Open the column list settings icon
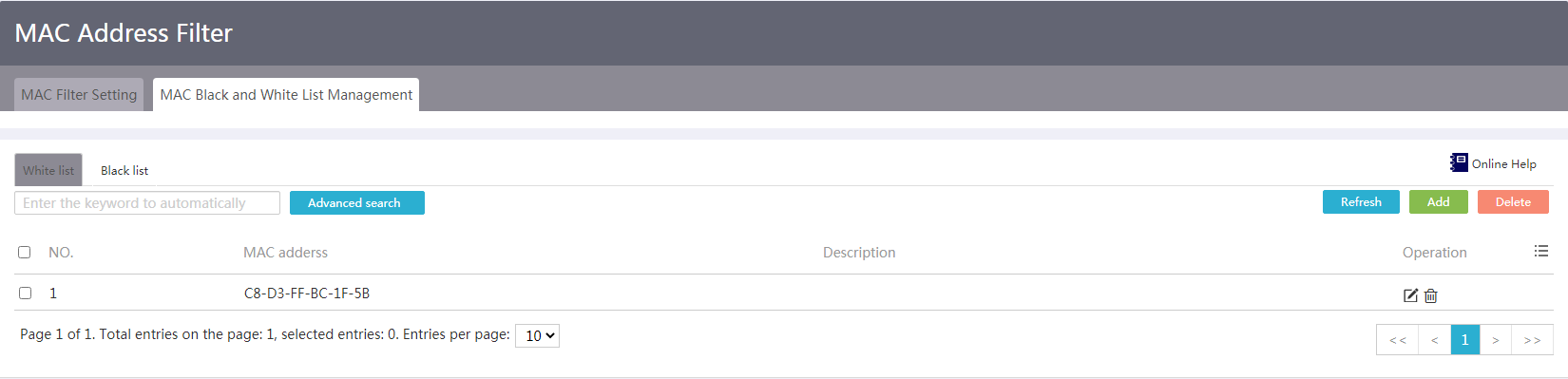Screen dimensions: 1568x379 (1541, 251)
